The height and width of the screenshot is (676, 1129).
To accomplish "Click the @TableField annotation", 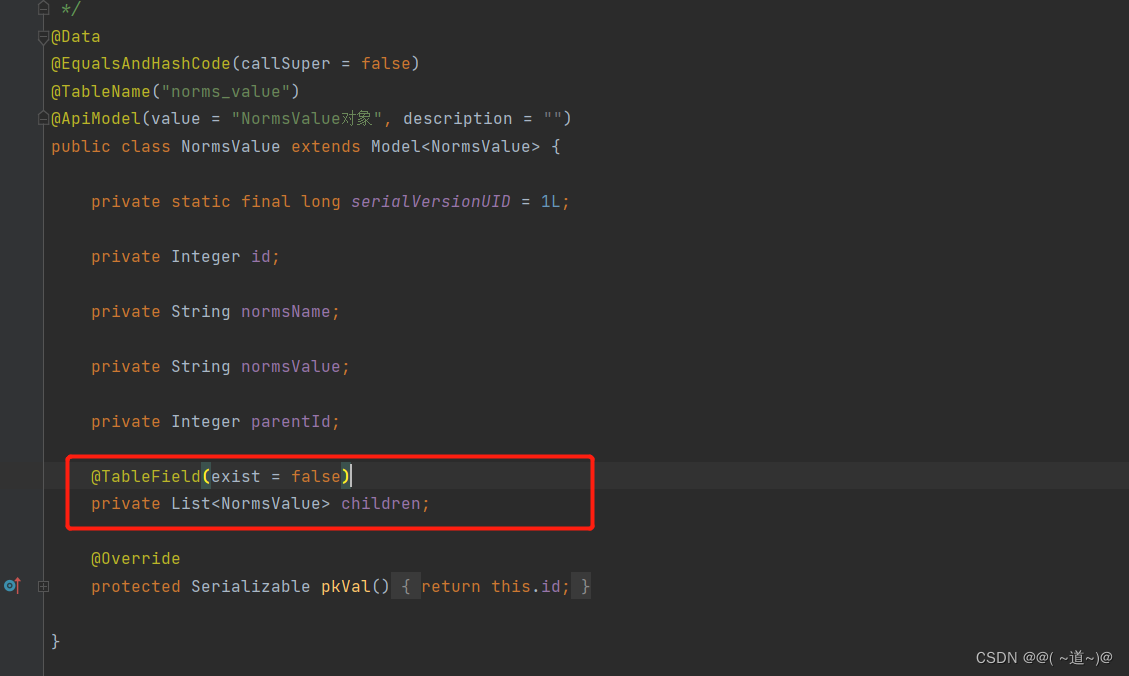I will 145,477.
